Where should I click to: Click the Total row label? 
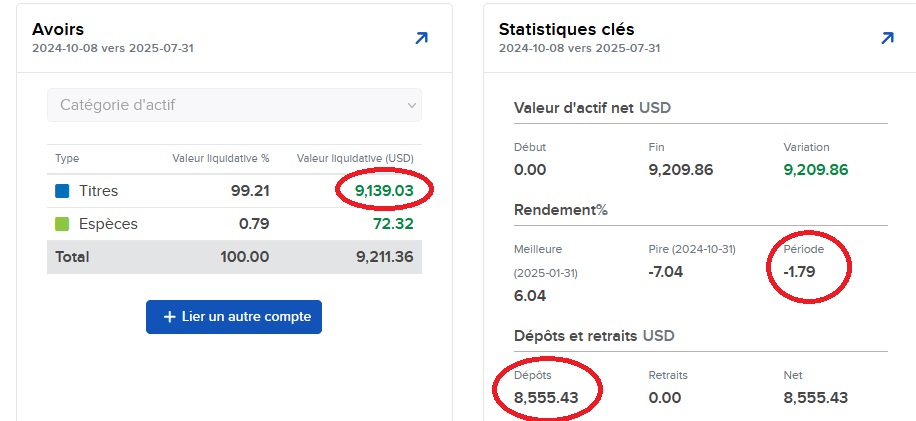pos(72,257)
